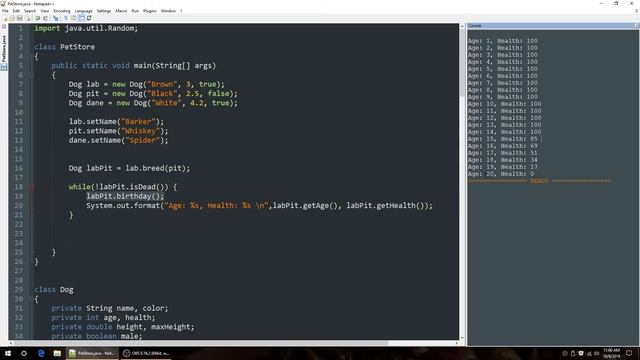Click the 'labPit.birthday();' line
Image resolution: width=640 pixels, height=360 pixels.
tap(125, 196)
